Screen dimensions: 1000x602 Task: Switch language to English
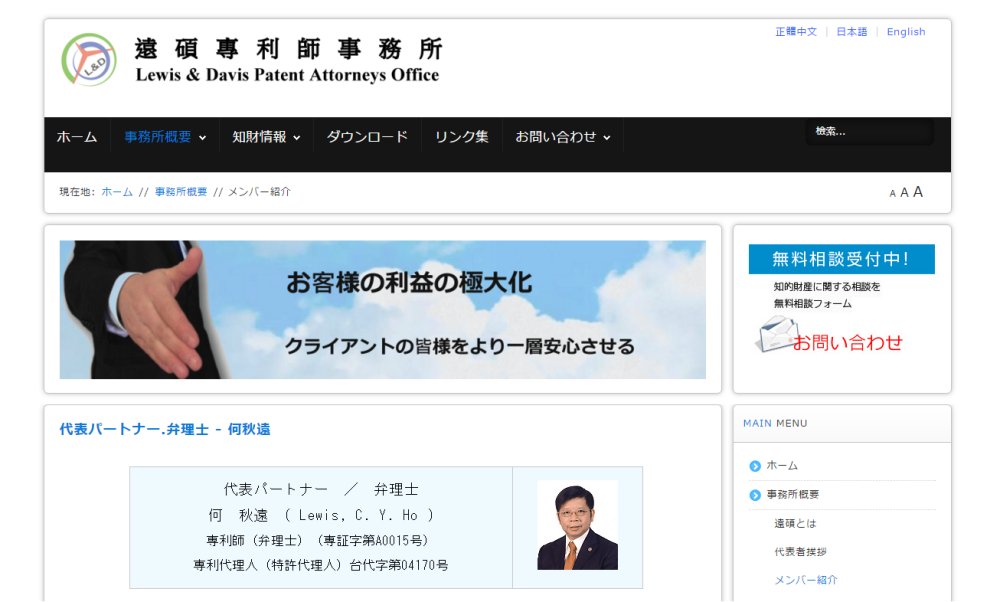pyautogui.click(x=906, y=32)
